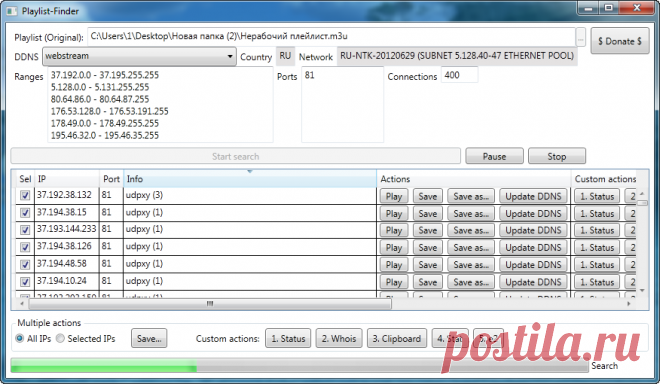This screenshot has width=660, height=384.
Task: Click the Stop button
Action: 556,156
